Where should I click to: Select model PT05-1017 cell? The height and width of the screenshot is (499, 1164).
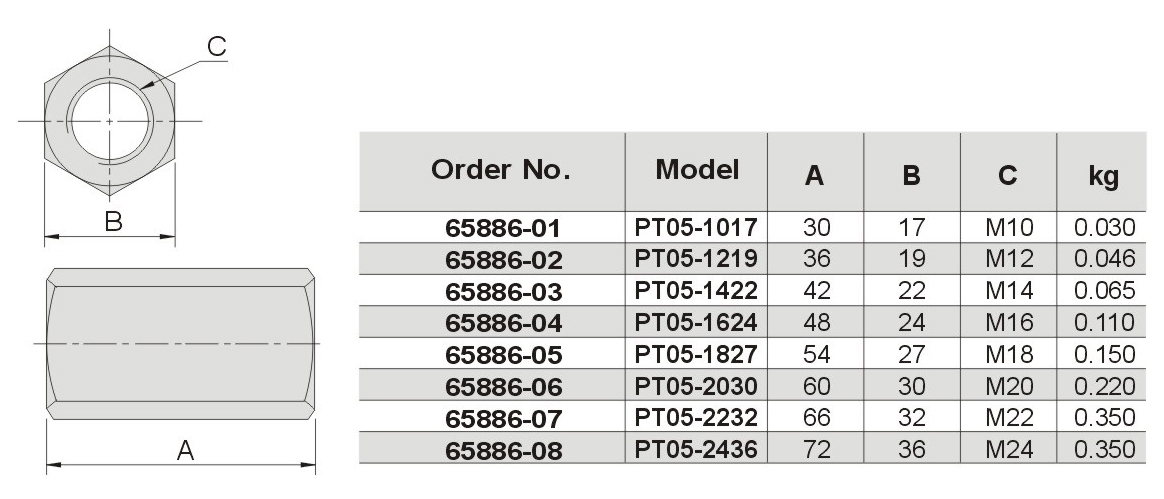[x=696, y=226]
